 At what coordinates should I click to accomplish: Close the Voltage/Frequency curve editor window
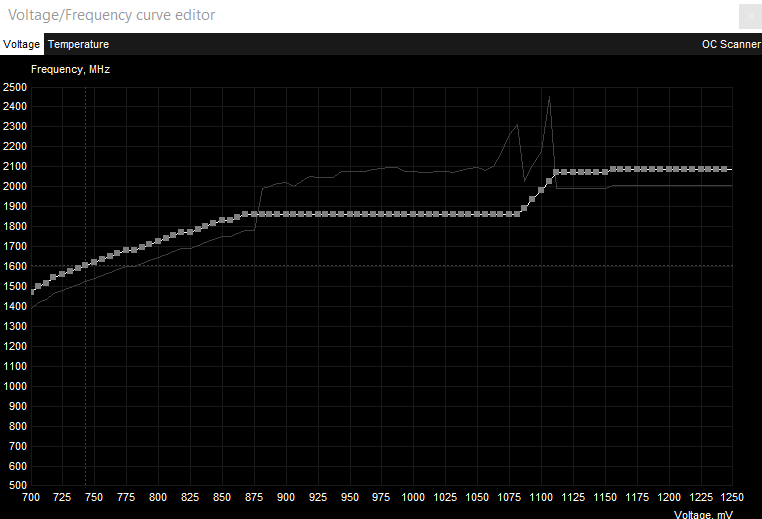click(750, 17)
